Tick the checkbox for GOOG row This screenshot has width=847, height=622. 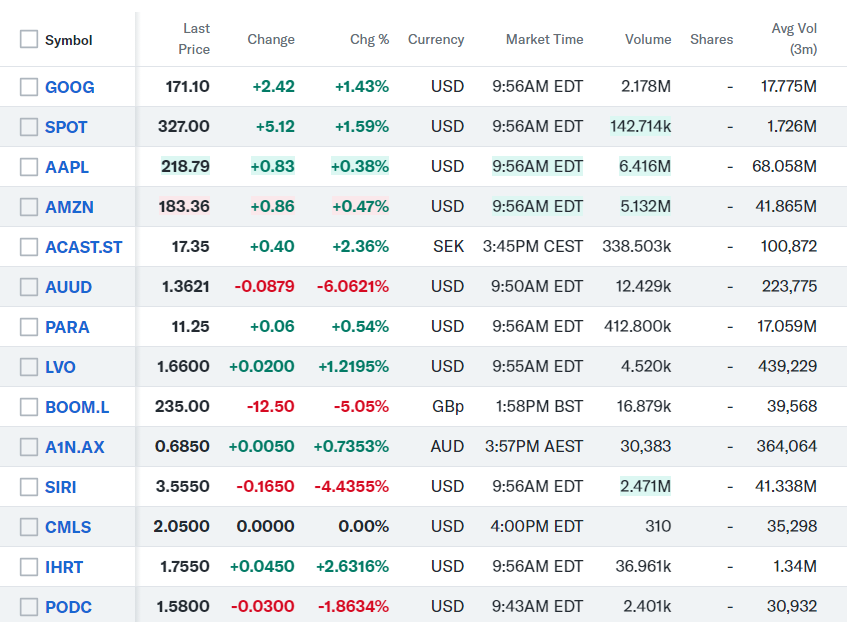[x=29, y=87]
